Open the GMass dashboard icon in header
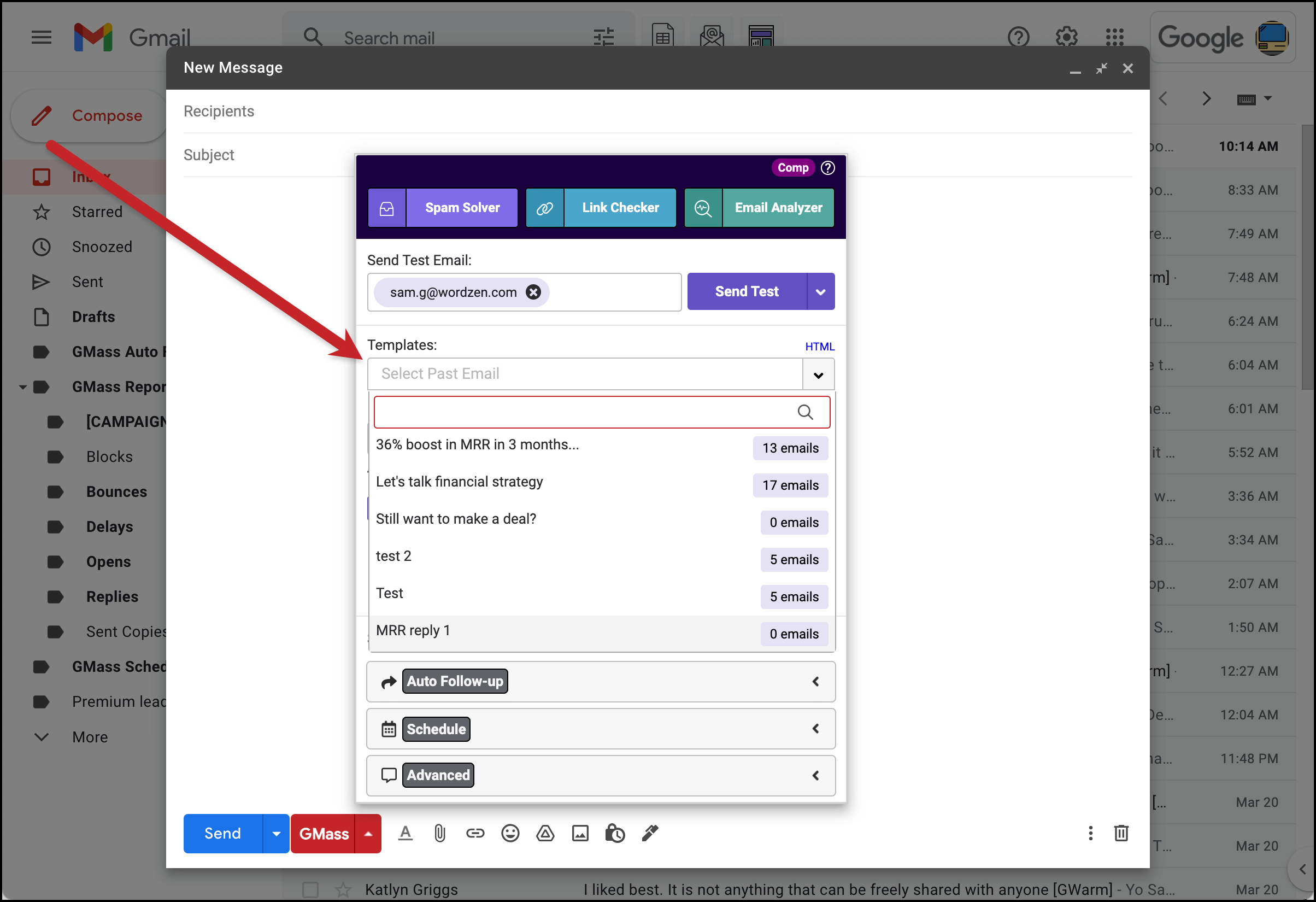Screen dimensions: 1316x902 tap(761, 36)
